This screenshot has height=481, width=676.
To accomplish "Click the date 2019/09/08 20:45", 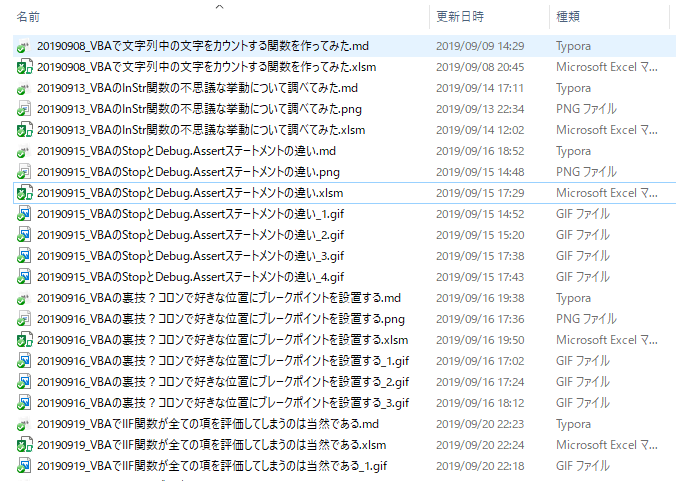I will pyautogui.click(x=480, y=67).
